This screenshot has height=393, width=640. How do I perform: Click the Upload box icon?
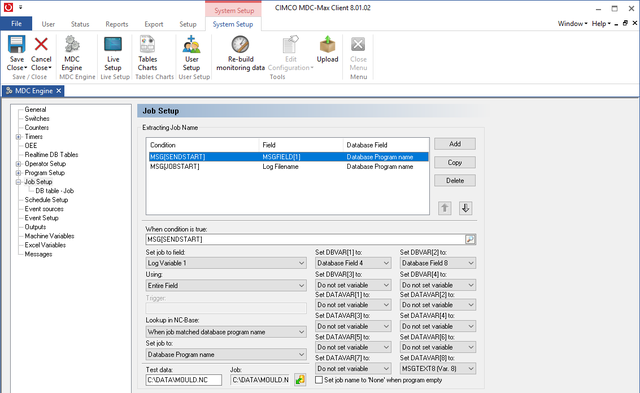[x=327, y=44]
